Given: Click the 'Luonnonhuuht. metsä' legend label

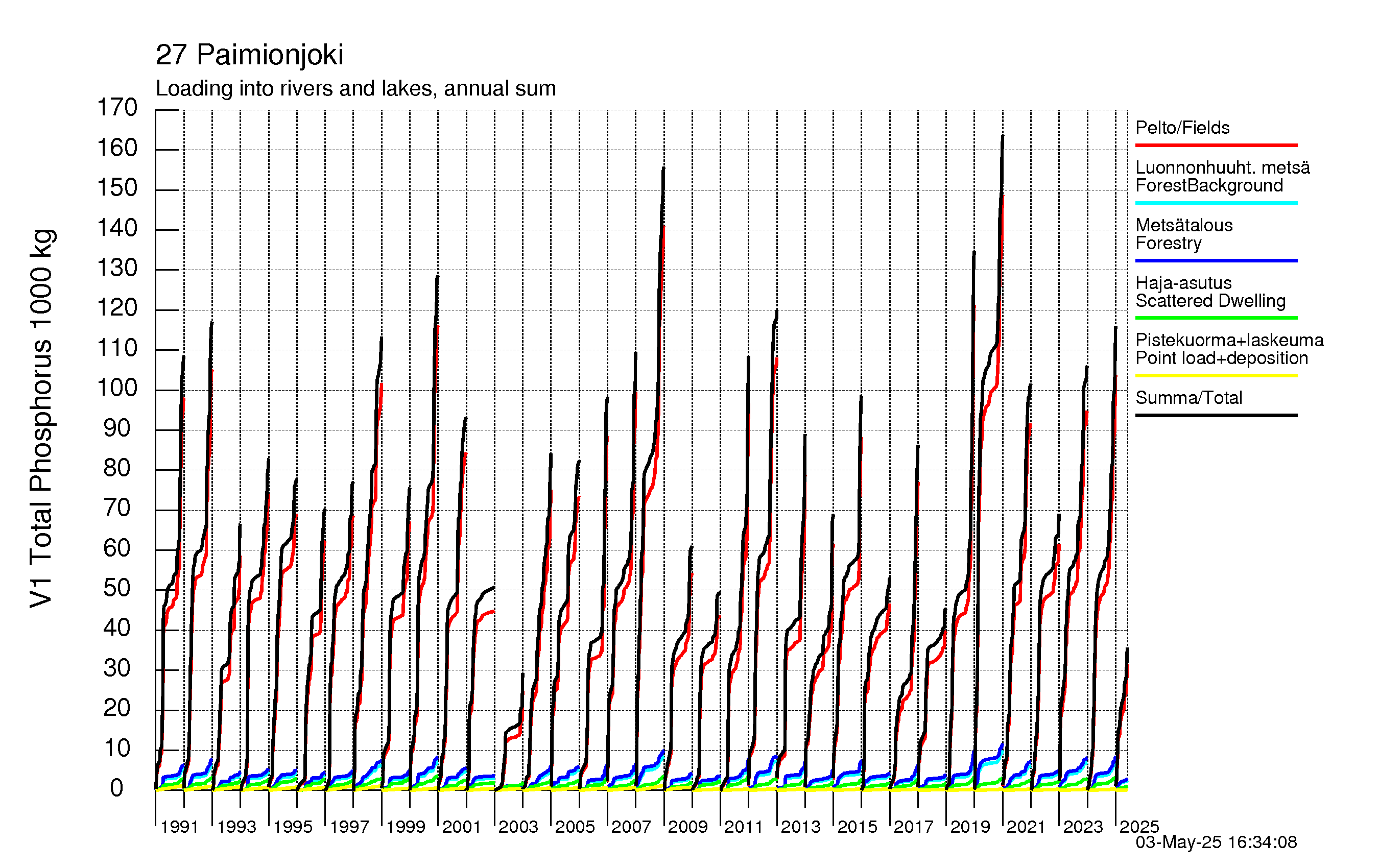Looking at the screenshot, I should (1223, 168).
